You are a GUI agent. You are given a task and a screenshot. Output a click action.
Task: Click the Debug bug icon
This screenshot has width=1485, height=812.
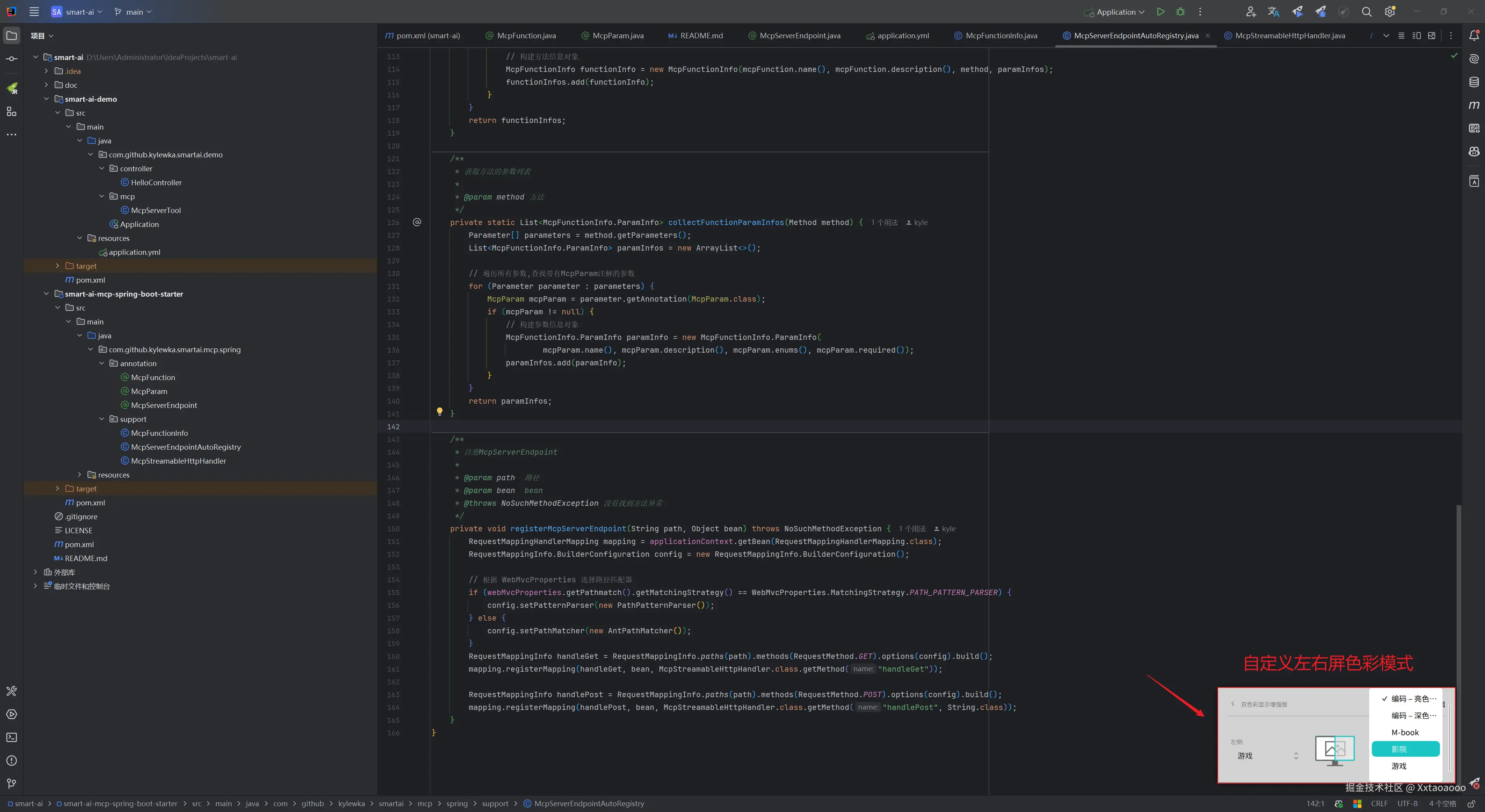tap(1181, 12)
